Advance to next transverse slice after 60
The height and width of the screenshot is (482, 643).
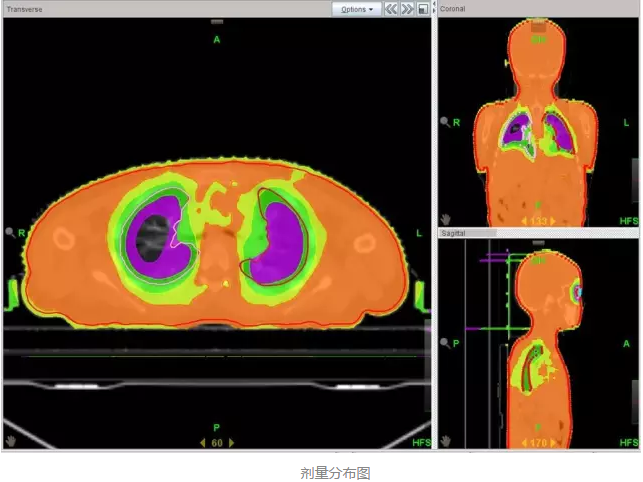click(232, 442)
